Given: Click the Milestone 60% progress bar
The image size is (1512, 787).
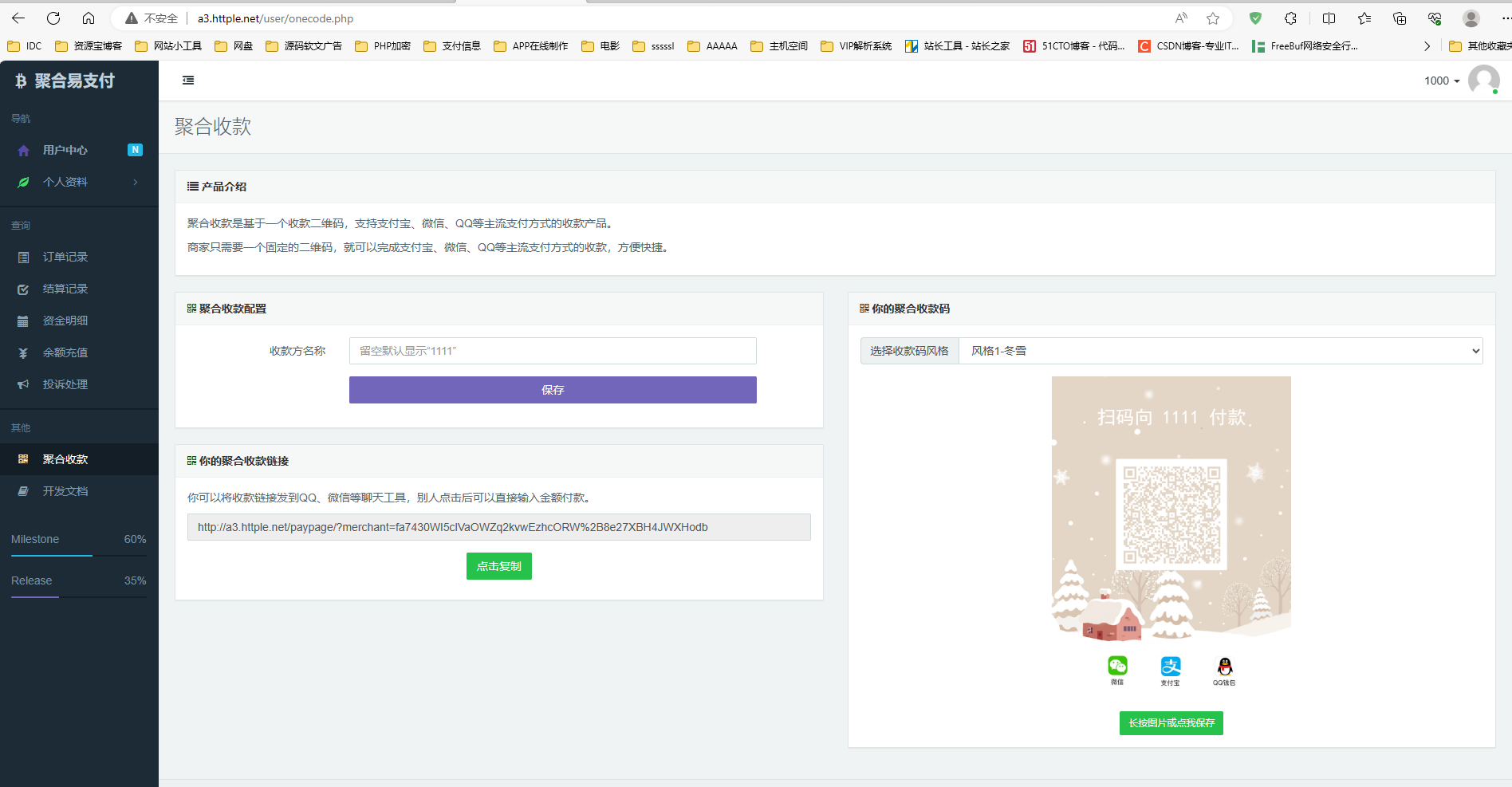Looking at the screenshot, I should point(79,555).
